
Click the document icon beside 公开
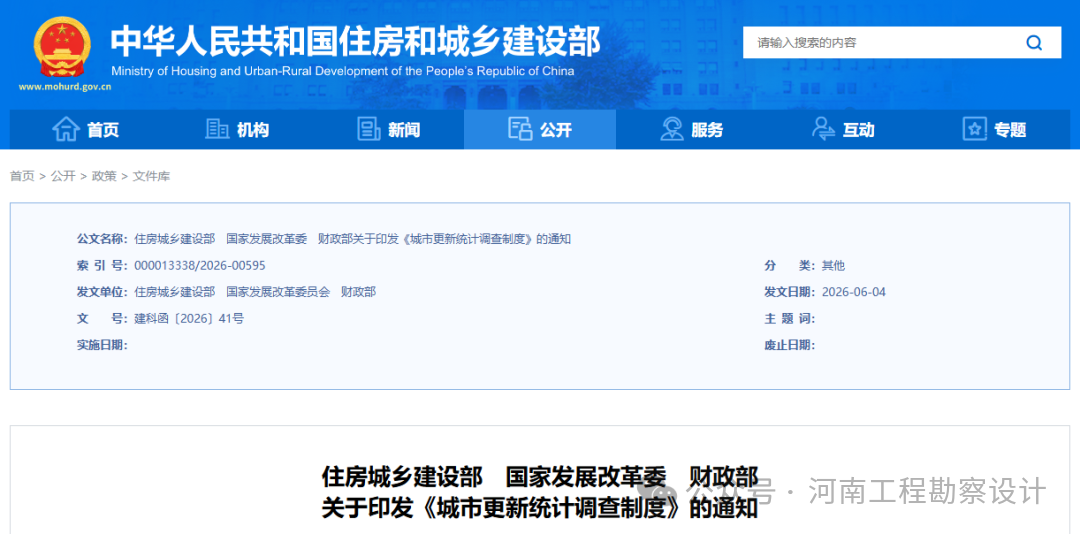click(x=520, y=129)
